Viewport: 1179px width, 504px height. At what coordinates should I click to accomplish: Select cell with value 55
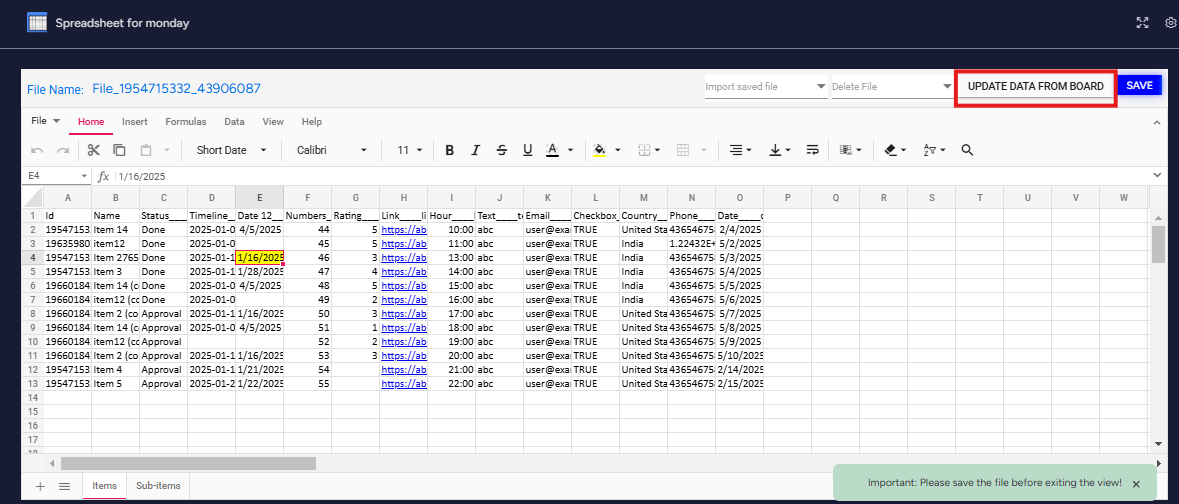click(x=308, y=384)
